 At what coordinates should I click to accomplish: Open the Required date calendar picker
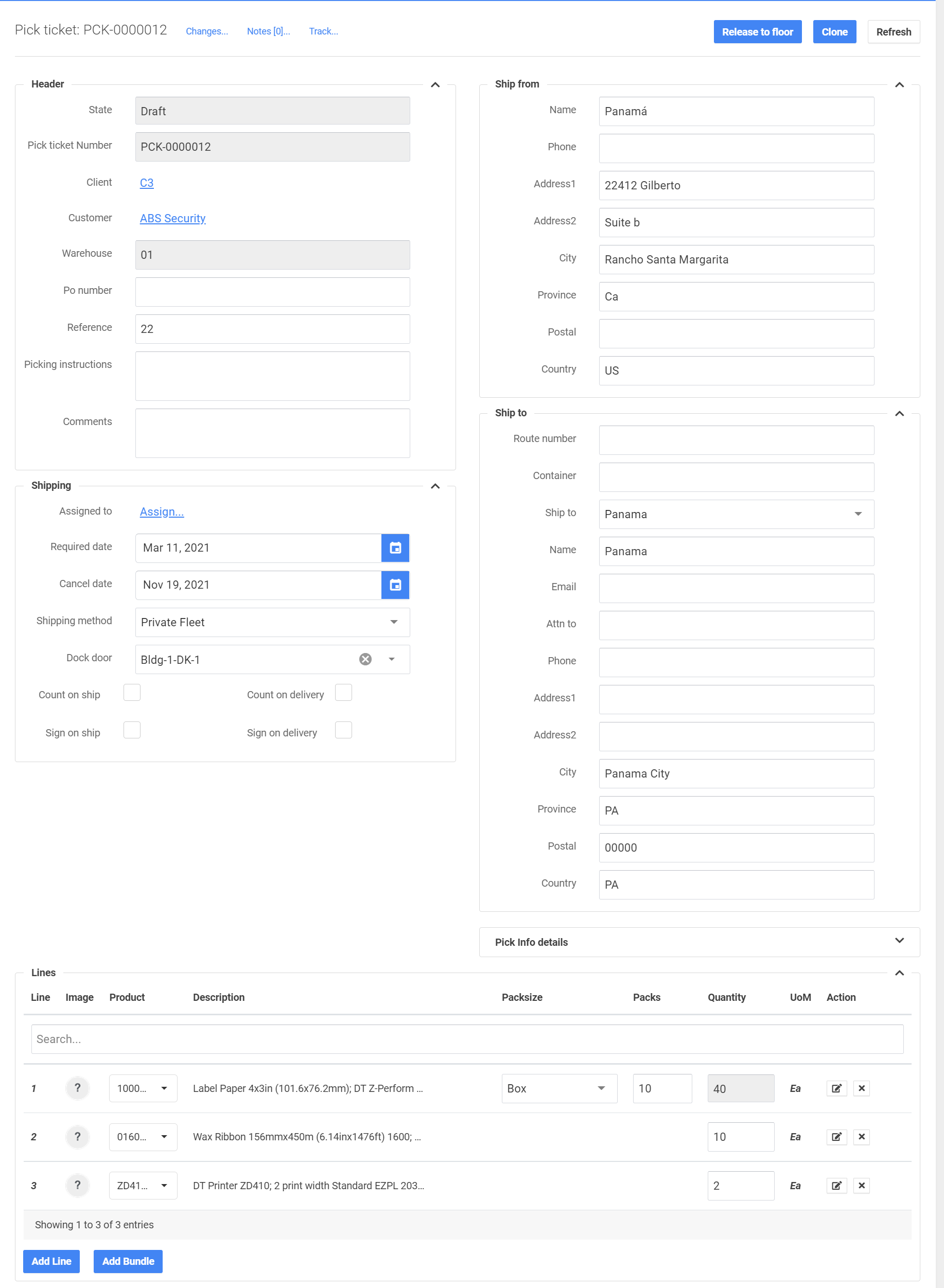[395, 548]
